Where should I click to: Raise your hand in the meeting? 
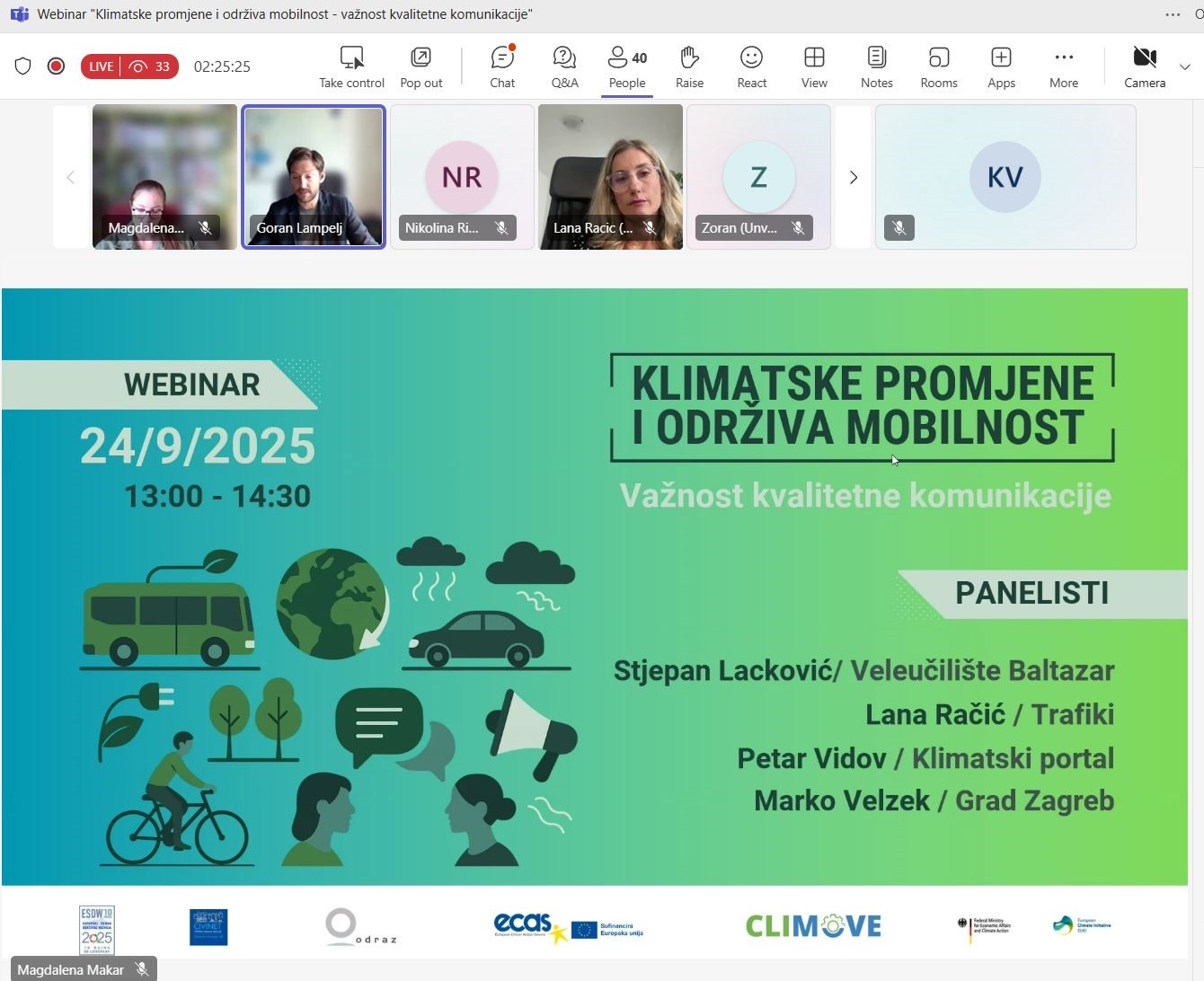689,67
